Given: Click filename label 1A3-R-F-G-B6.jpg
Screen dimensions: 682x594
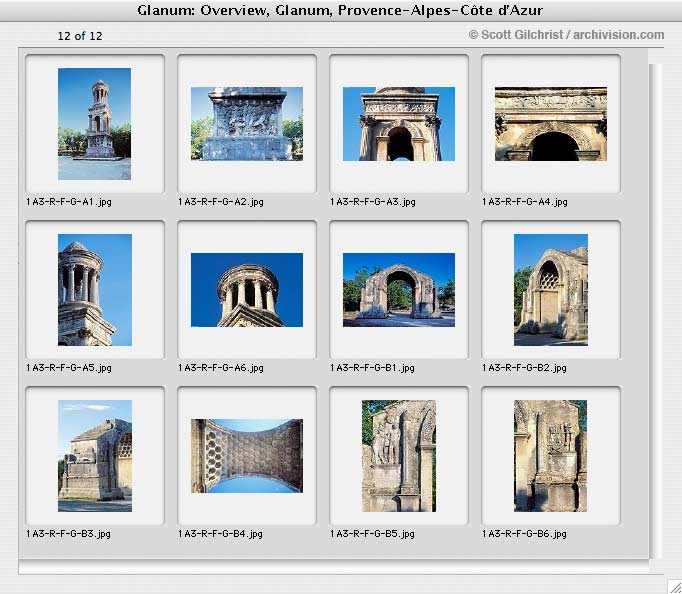Looking at the screenshot, I should (x=524, y=534).
